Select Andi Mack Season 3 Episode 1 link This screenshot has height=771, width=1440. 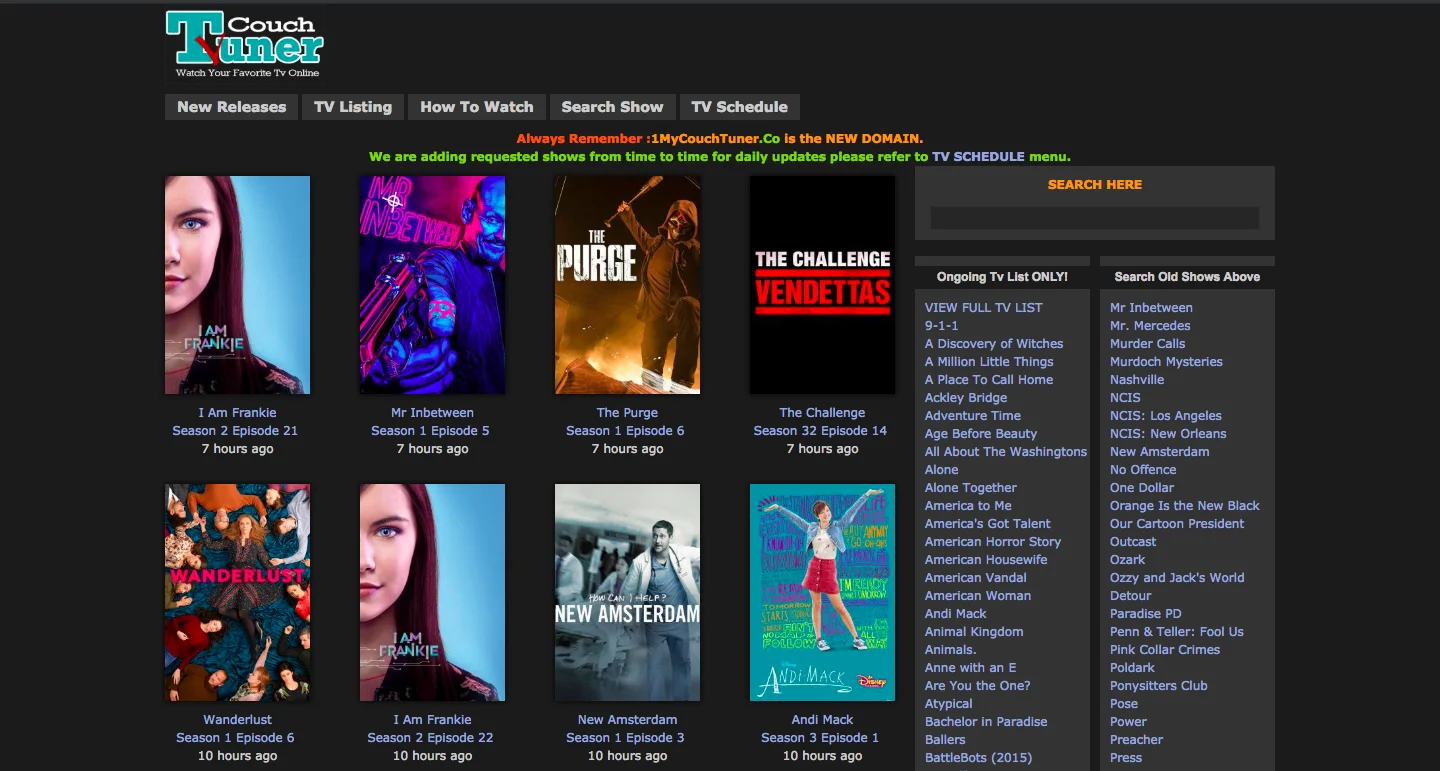822,729
